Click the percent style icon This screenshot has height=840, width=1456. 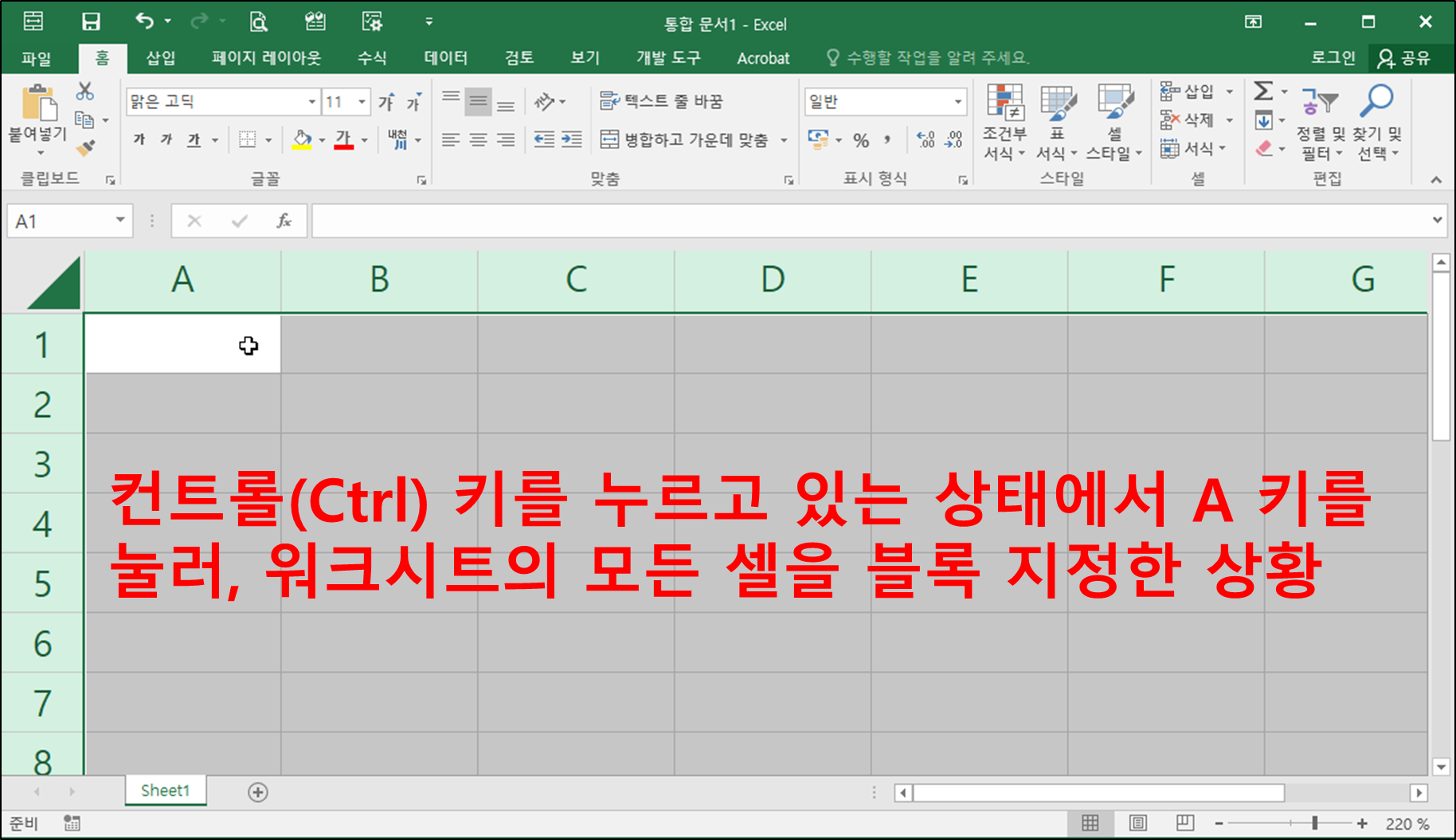pyautogui.click(x=861, y=140)
